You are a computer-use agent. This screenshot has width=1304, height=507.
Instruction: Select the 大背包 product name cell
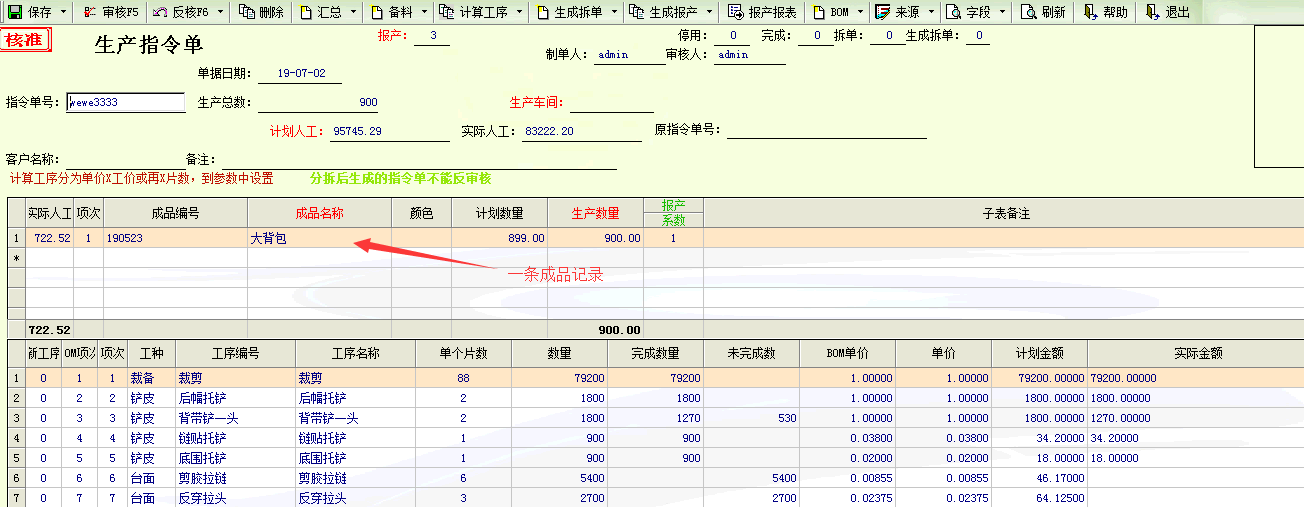pos(320,238)
